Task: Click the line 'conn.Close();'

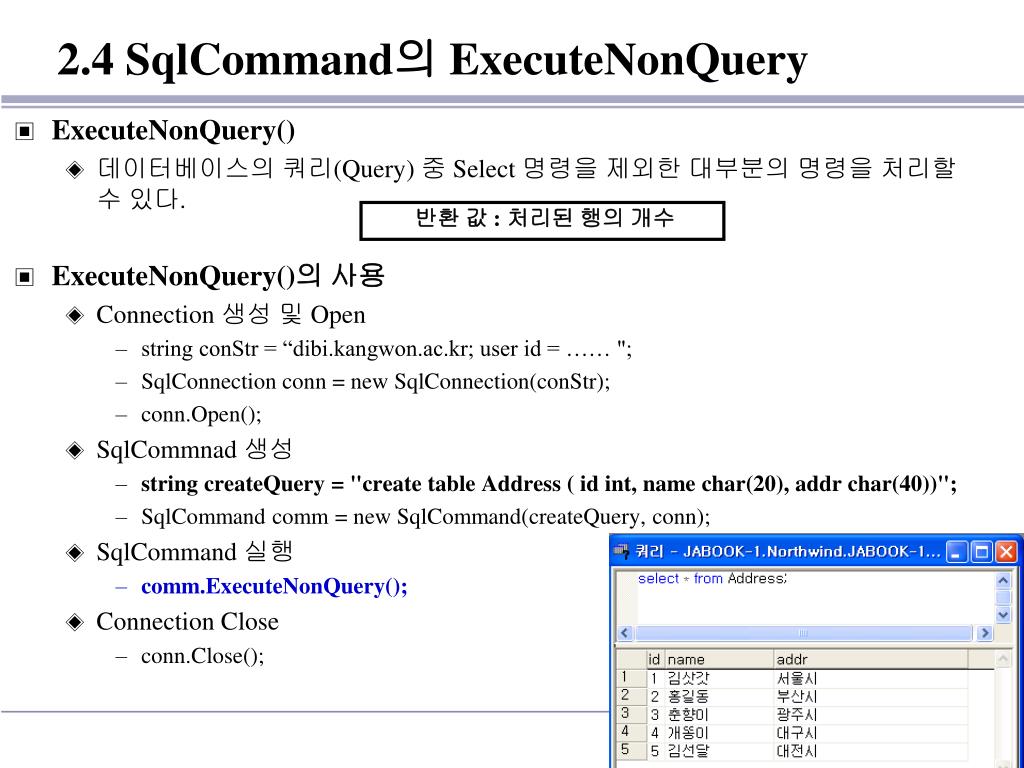Action: point(202,656)
